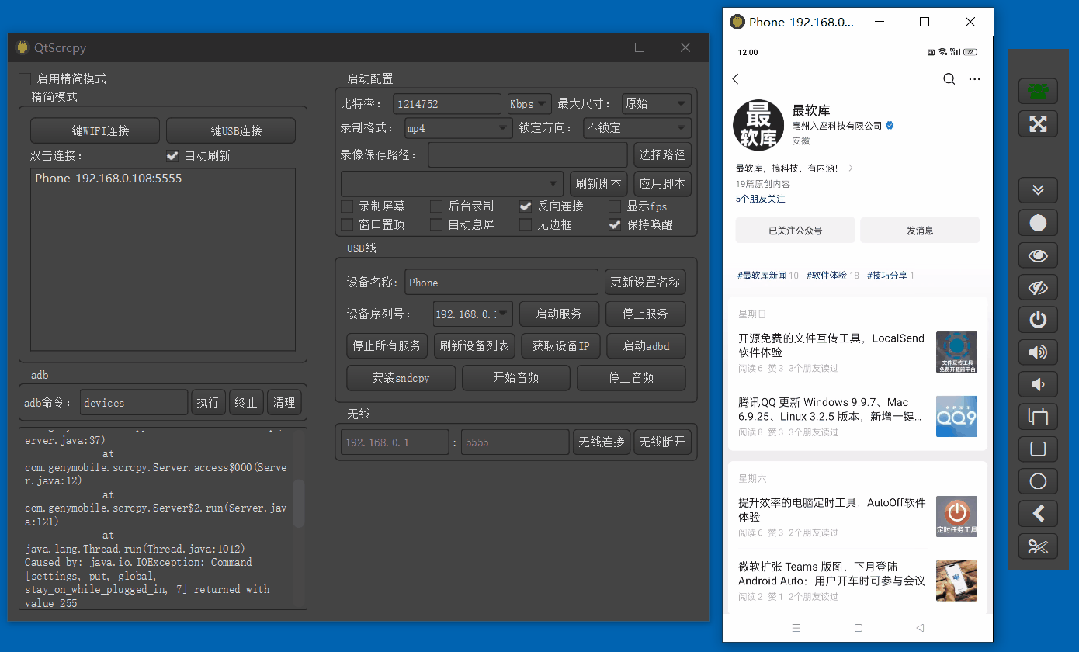Uncheck the 保持唤醒 checkbox
Screen dimensions: 1079x652
pos(615,225)
